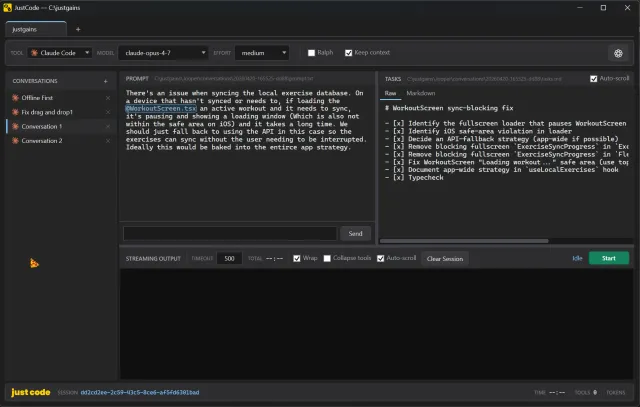Click the just code logo in status bar
640x407 pixels.
[31, 392]
